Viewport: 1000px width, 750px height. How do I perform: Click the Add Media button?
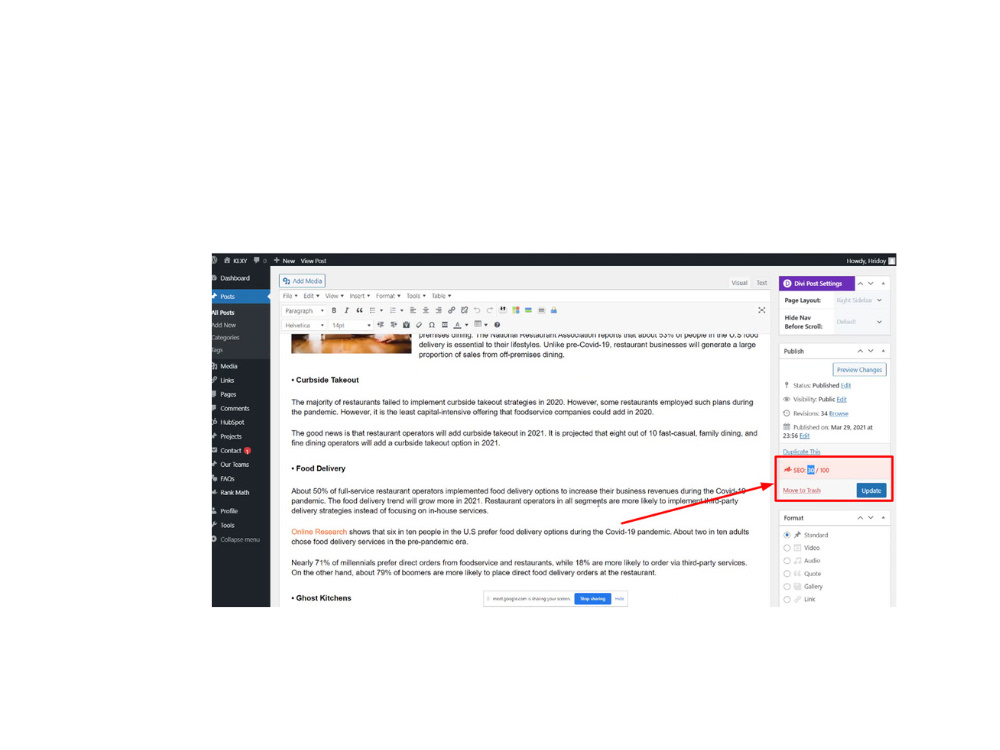[302, 281]
